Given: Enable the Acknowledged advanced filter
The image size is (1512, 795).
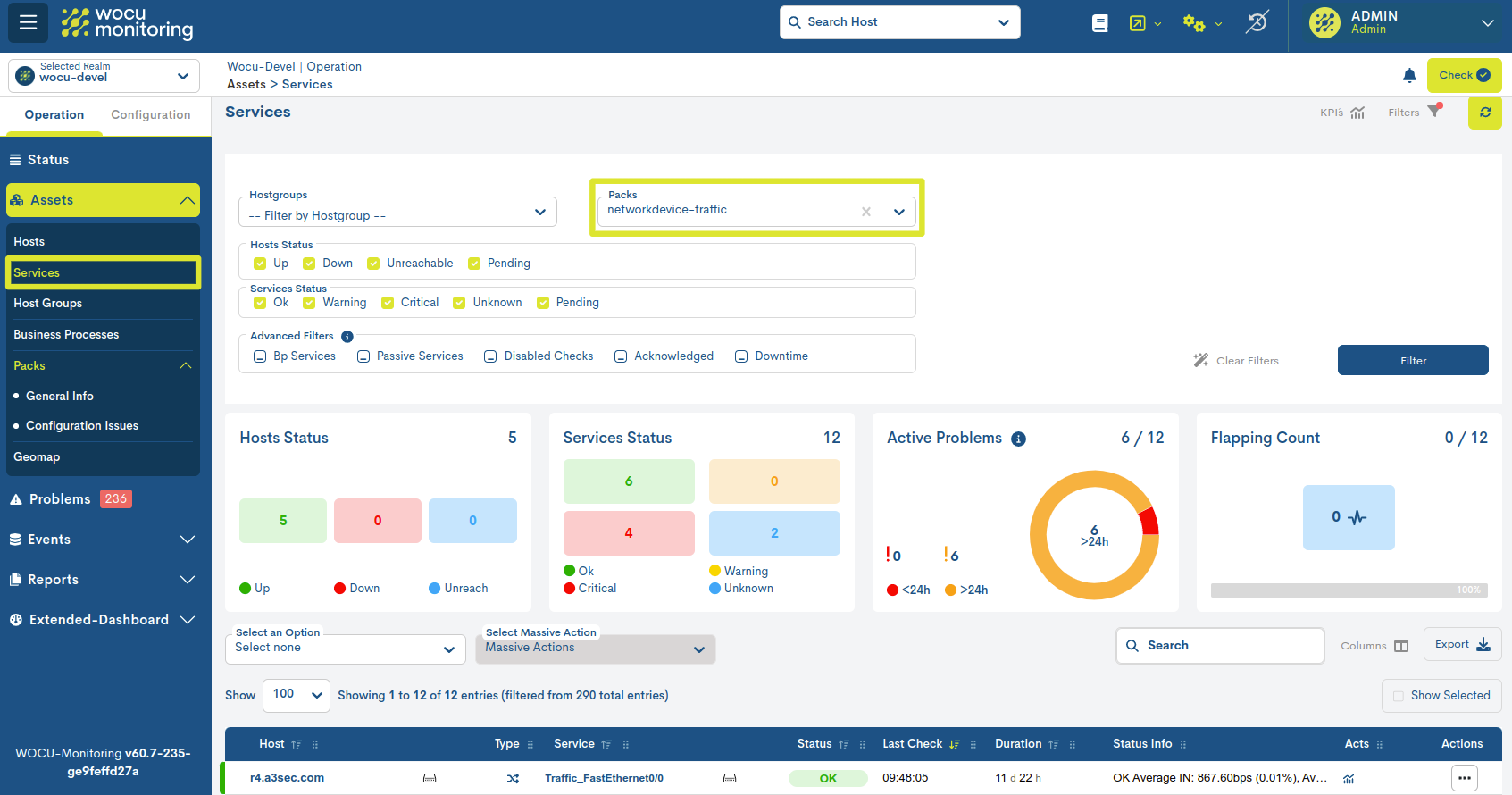Looking at the screenshot, I should 621,356.
